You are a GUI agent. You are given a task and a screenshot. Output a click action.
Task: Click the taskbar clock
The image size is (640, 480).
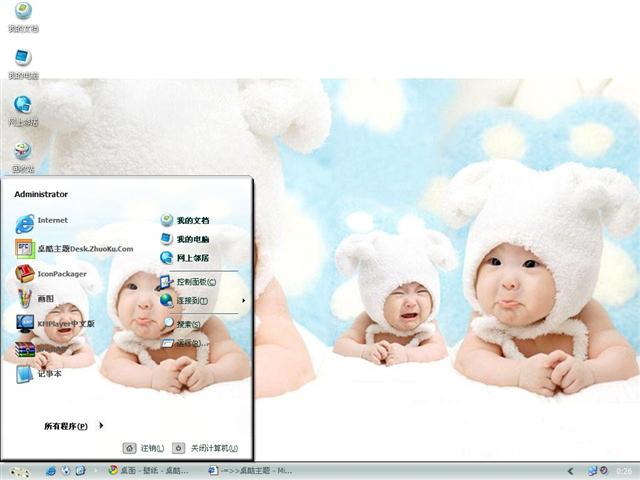point(624,471)
